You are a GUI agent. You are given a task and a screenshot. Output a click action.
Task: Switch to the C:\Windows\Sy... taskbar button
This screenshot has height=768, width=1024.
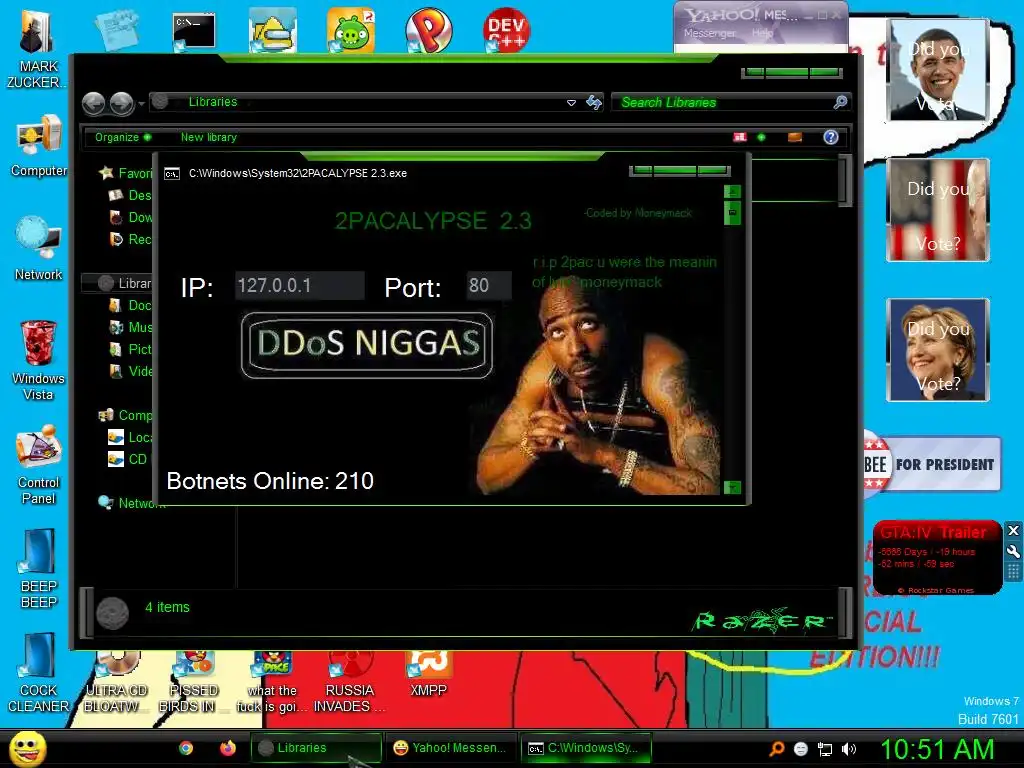point(586,748)
